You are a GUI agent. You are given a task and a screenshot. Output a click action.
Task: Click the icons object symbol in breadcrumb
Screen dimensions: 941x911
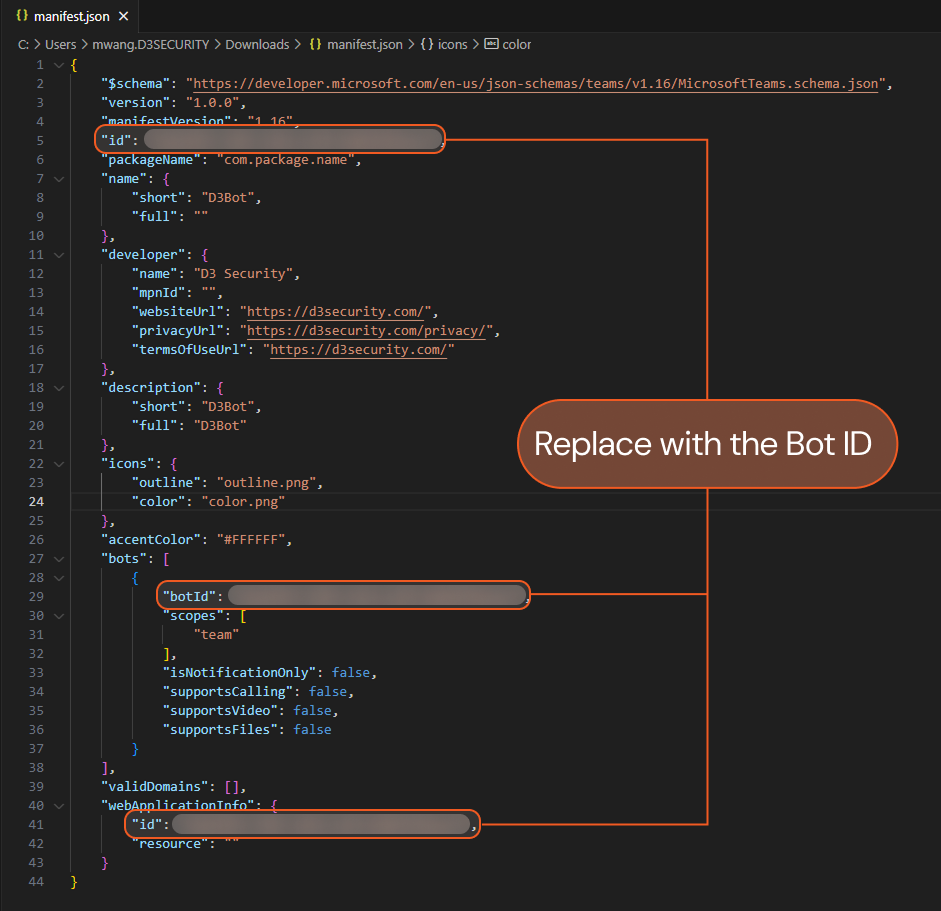click(x=426, y=45)
